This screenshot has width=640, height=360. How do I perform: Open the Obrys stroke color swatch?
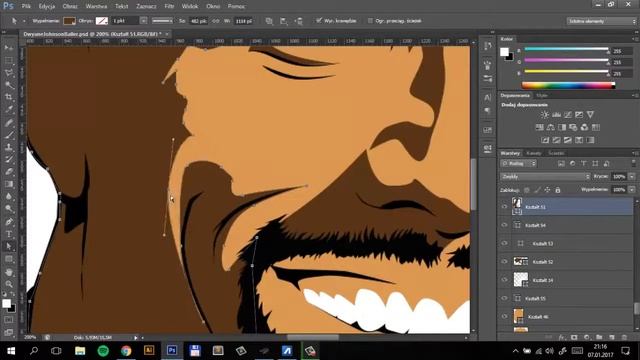(102, 20)
